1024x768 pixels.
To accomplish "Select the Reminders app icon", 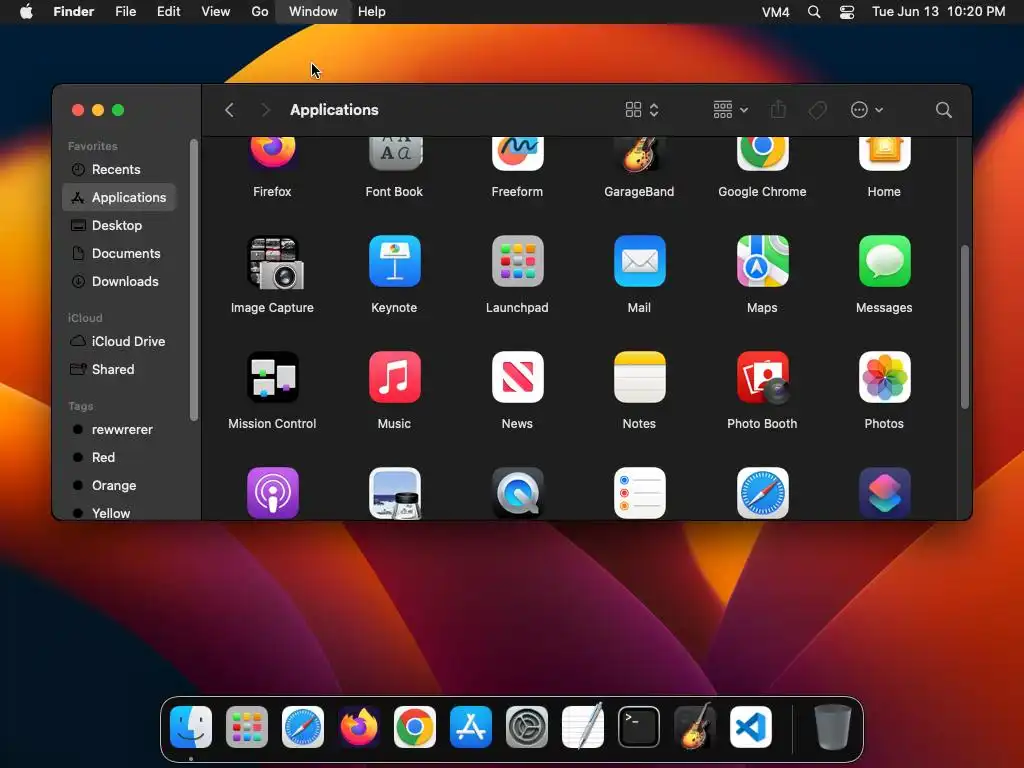I will coord(639,493).
